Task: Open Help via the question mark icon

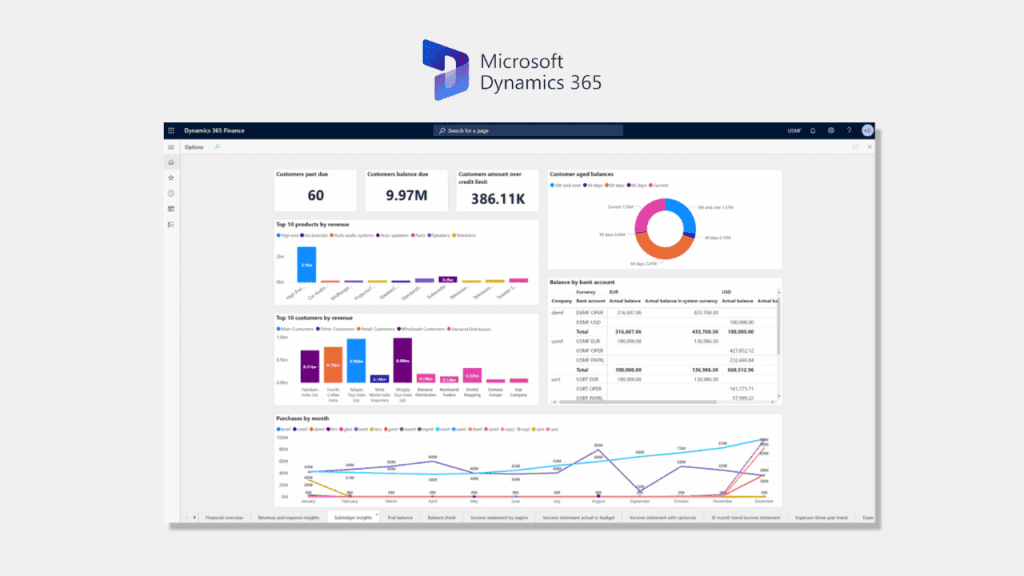Action: 849,130
